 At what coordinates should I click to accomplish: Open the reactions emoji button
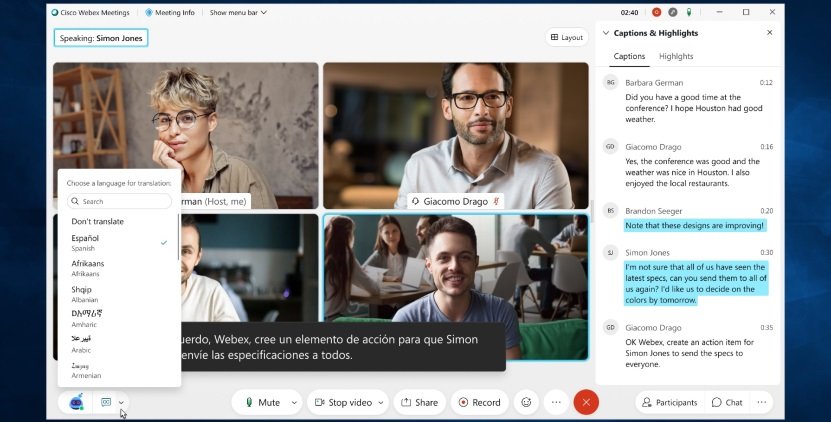[x=526, y=402]
